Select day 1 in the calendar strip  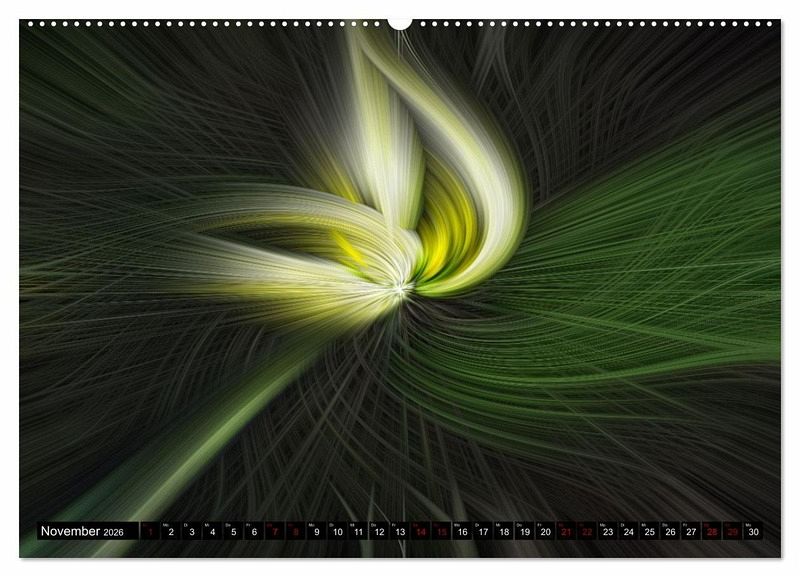150,532
